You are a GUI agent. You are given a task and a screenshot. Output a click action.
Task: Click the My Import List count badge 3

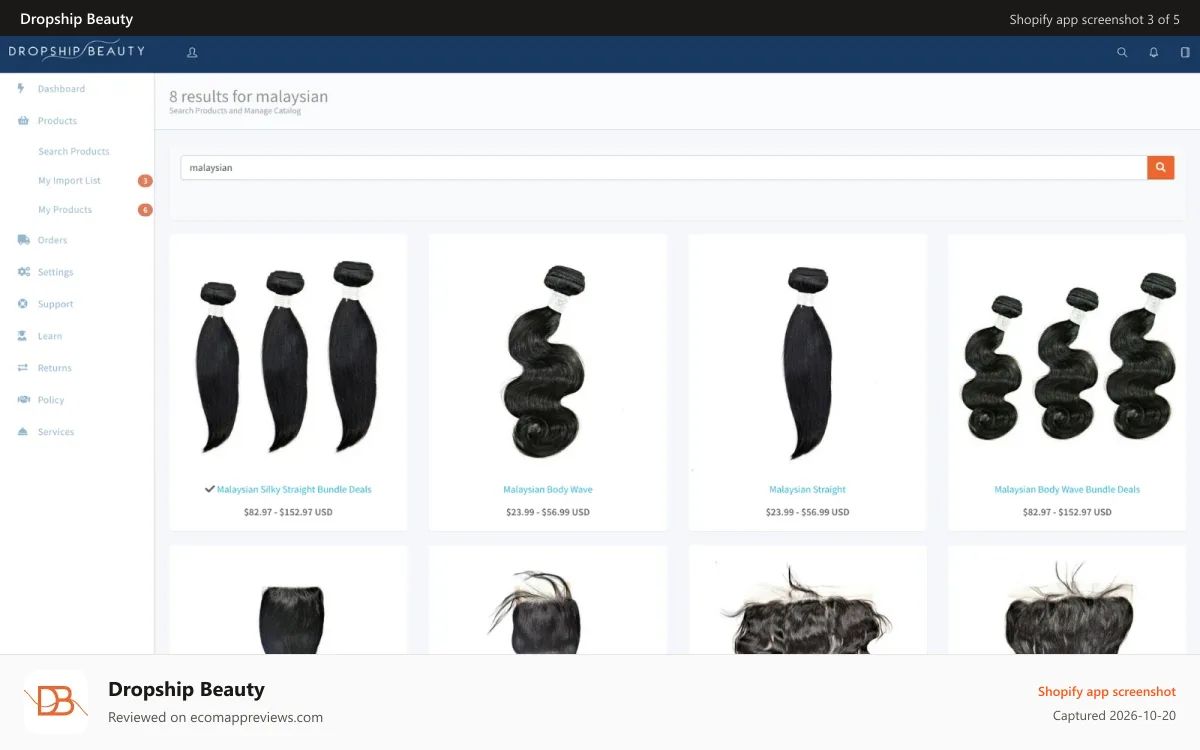(x=145, y=181)
